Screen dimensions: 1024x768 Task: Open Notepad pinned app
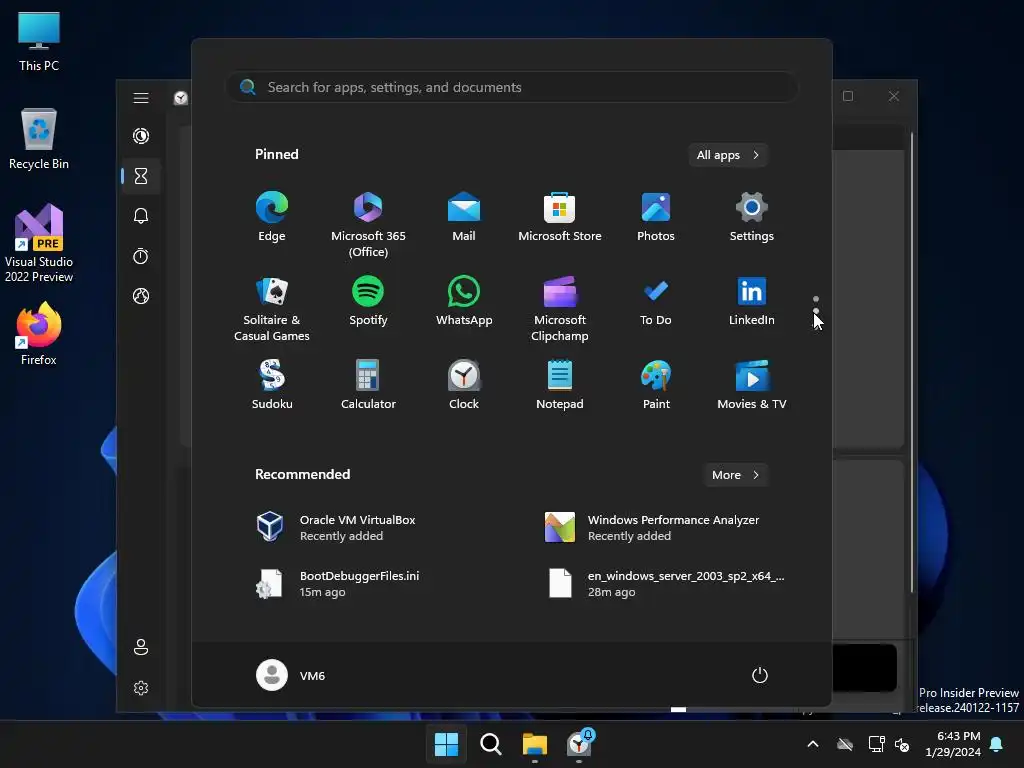pos(560,385)
